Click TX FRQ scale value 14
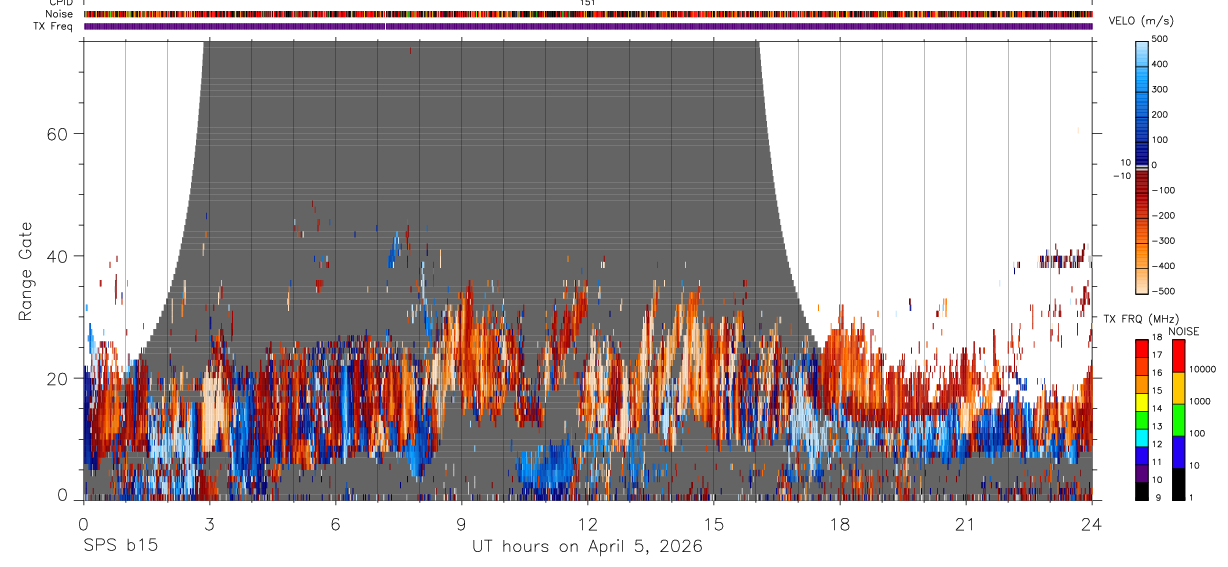This screenshot has width=1228, height=567. tap(1157, 409)
